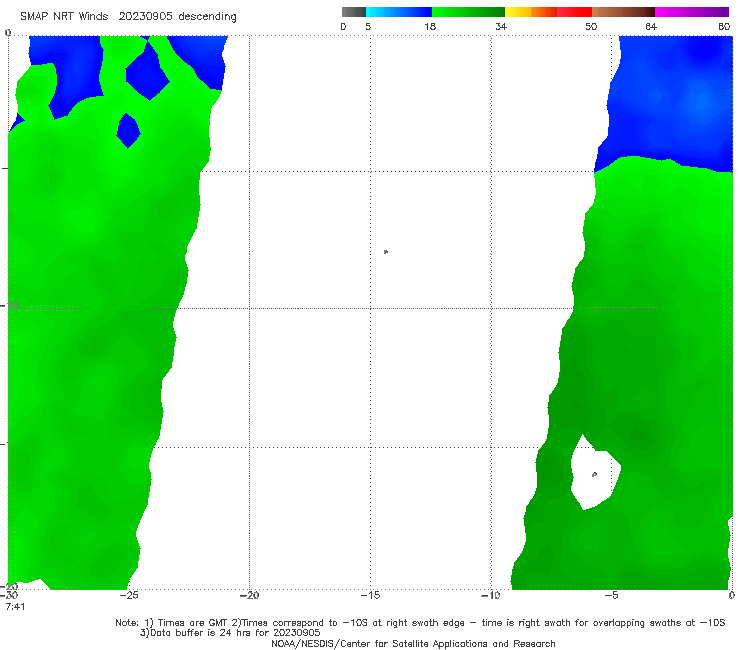
Task: Click the "-20" longitude label on the bottom axis
Action: 249,595
